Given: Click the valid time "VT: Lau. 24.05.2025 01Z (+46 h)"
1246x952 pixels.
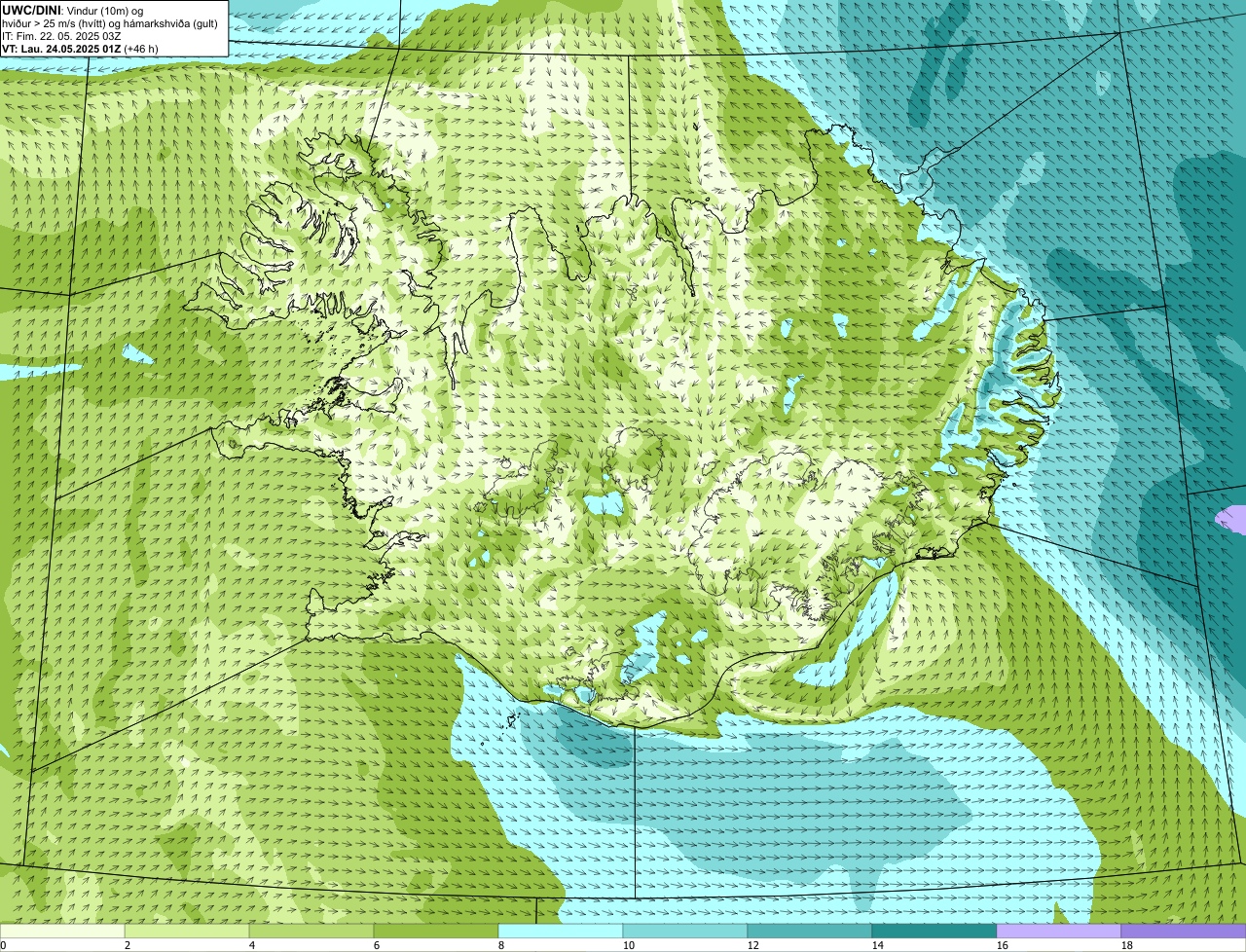Looking at the screenshot, I should coord(80,49).
